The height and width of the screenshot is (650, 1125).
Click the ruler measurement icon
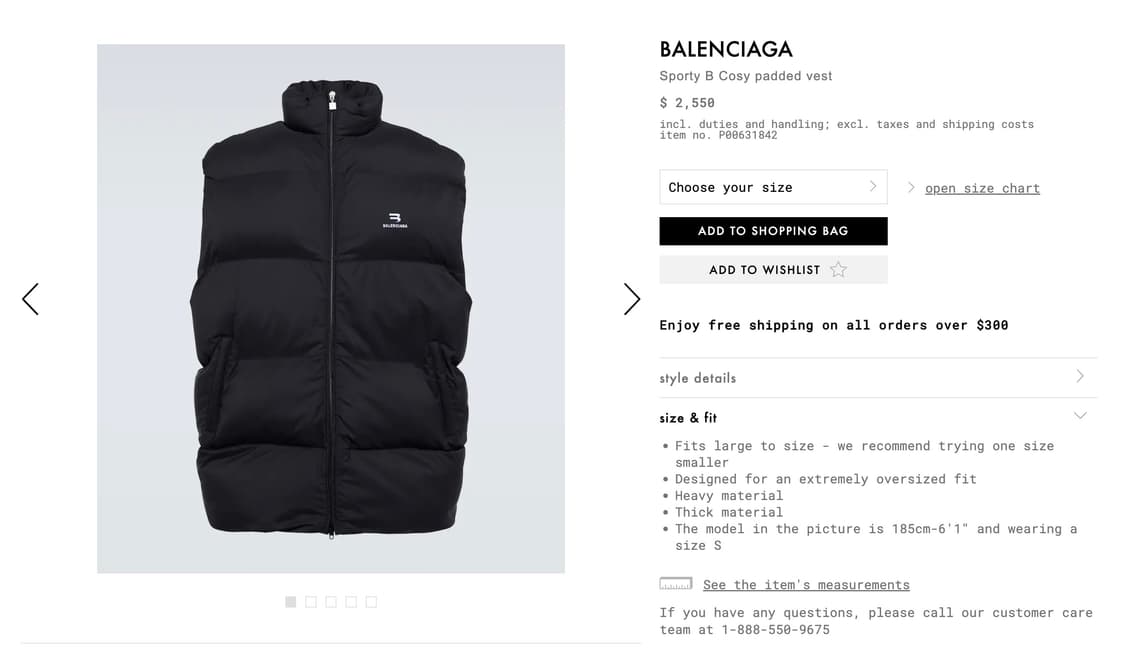click(x=676, y=584)
